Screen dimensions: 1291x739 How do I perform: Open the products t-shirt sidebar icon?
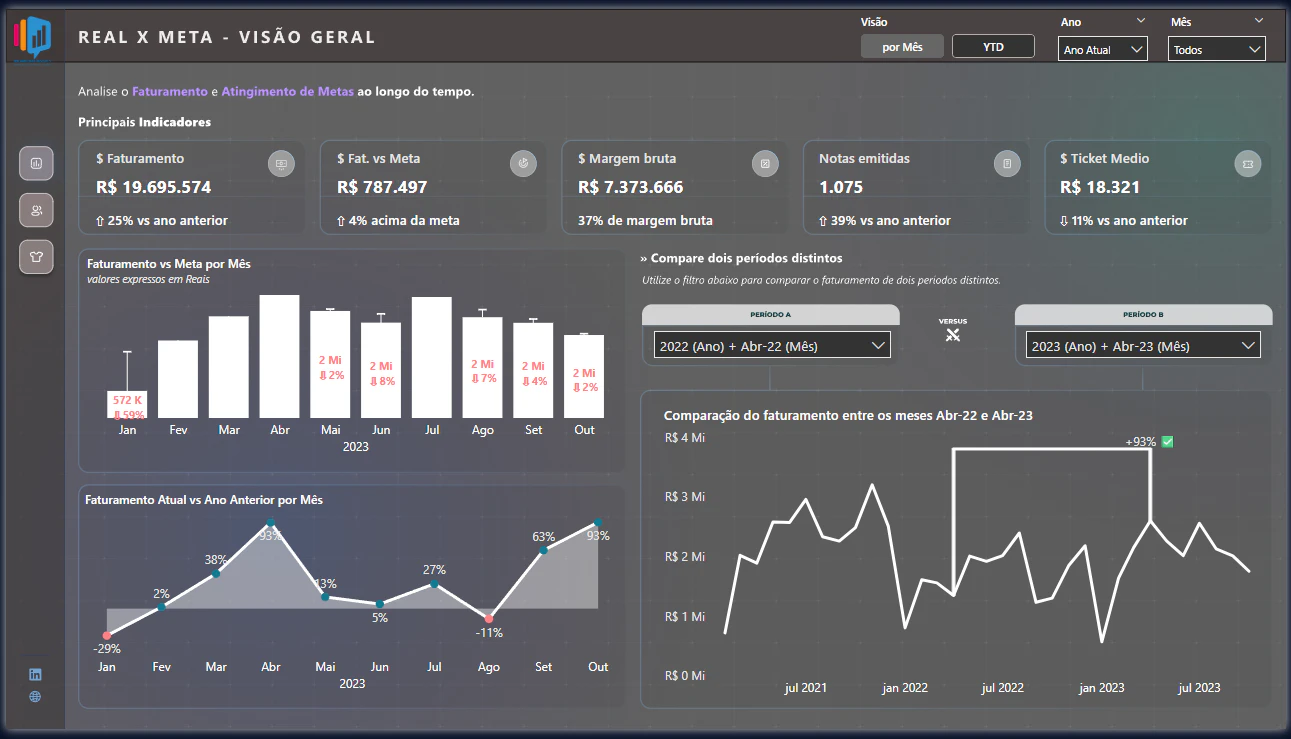pos(36,257)
